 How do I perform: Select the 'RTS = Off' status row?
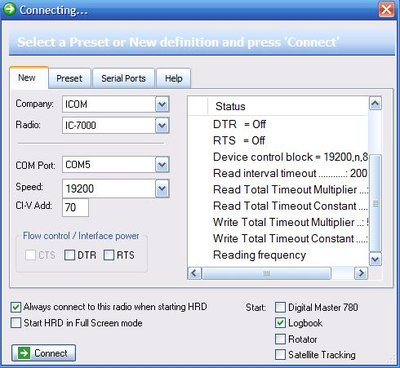(x=278, y=141)
